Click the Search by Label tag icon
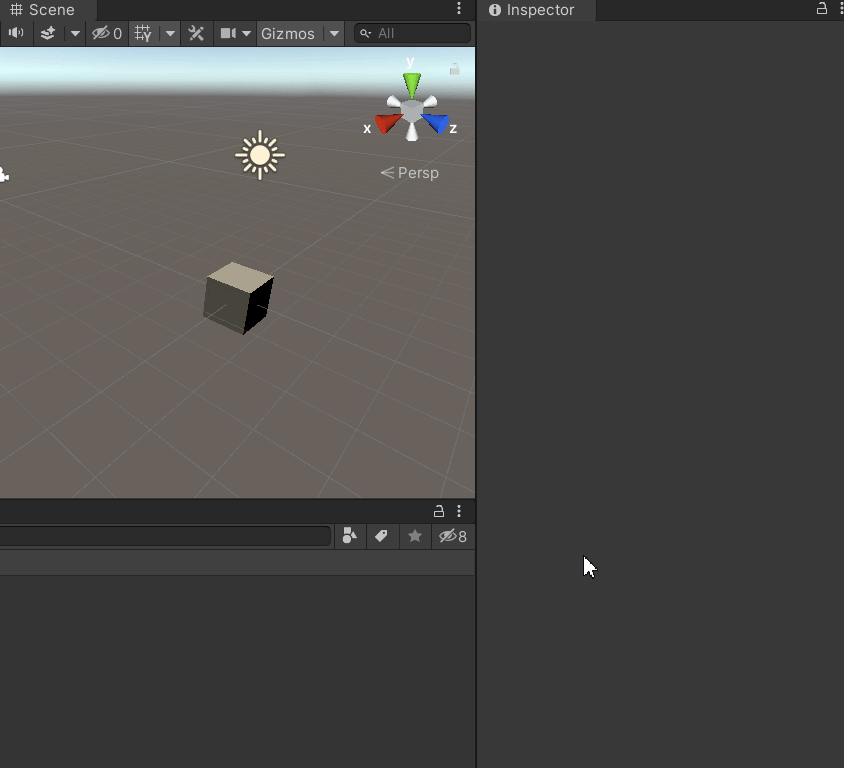The height and width of the screenshot is (768, 844). tap(381, 536)
